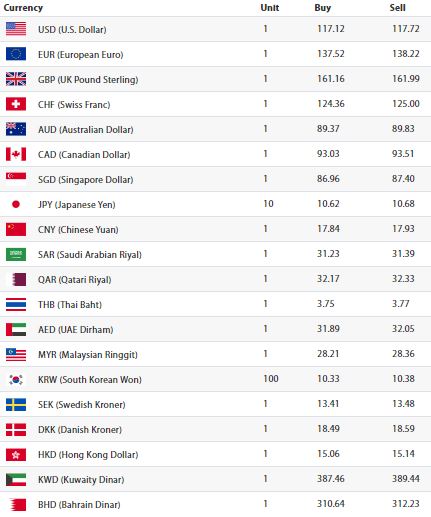Click the UK flag icon
Image resolution: width=431 pixels, height=517 pixels.
point(16,79)
